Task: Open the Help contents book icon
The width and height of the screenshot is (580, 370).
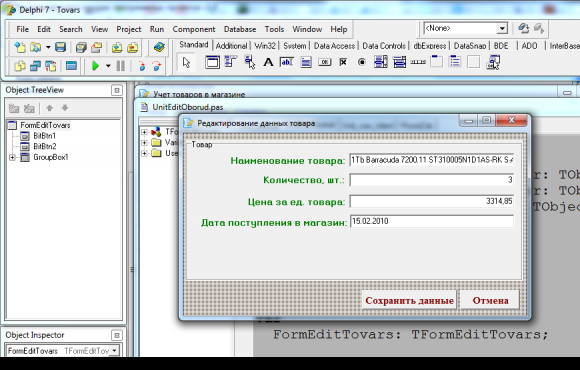Action: (x=159, y=47)
